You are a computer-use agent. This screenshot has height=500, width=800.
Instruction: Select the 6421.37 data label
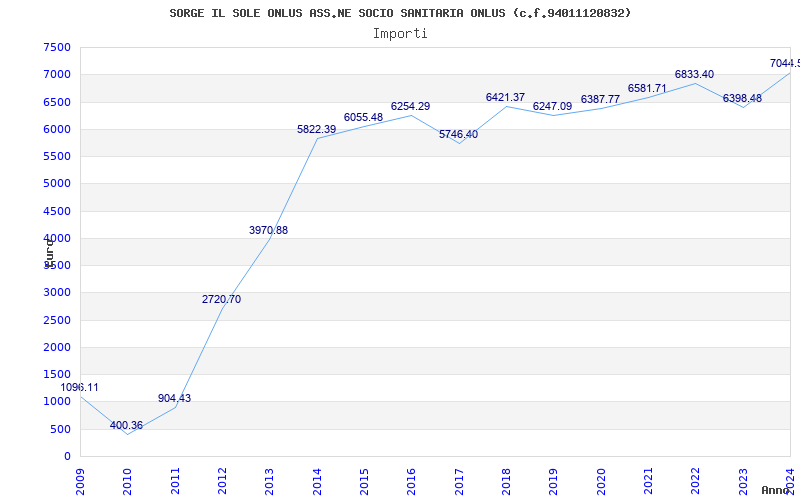pos(505,97)
